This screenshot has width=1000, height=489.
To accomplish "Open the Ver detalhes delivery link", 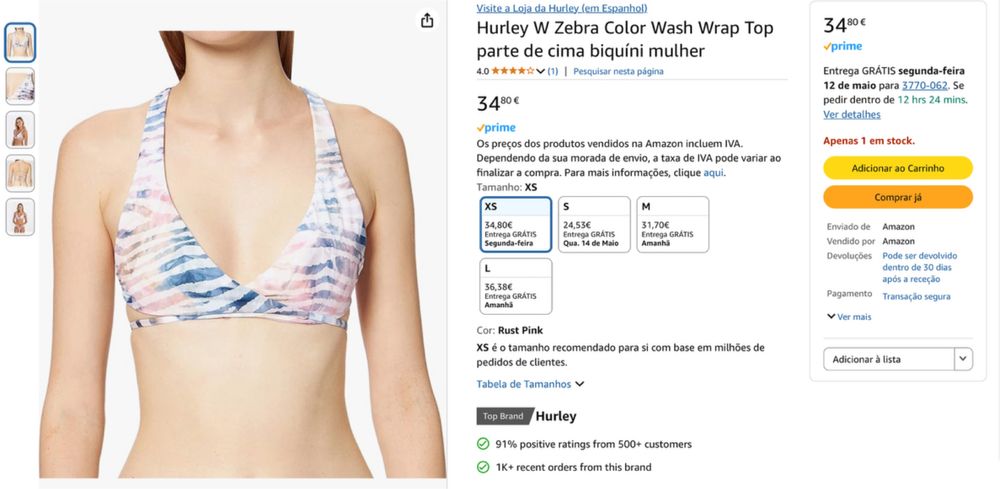I will (851, 115).
